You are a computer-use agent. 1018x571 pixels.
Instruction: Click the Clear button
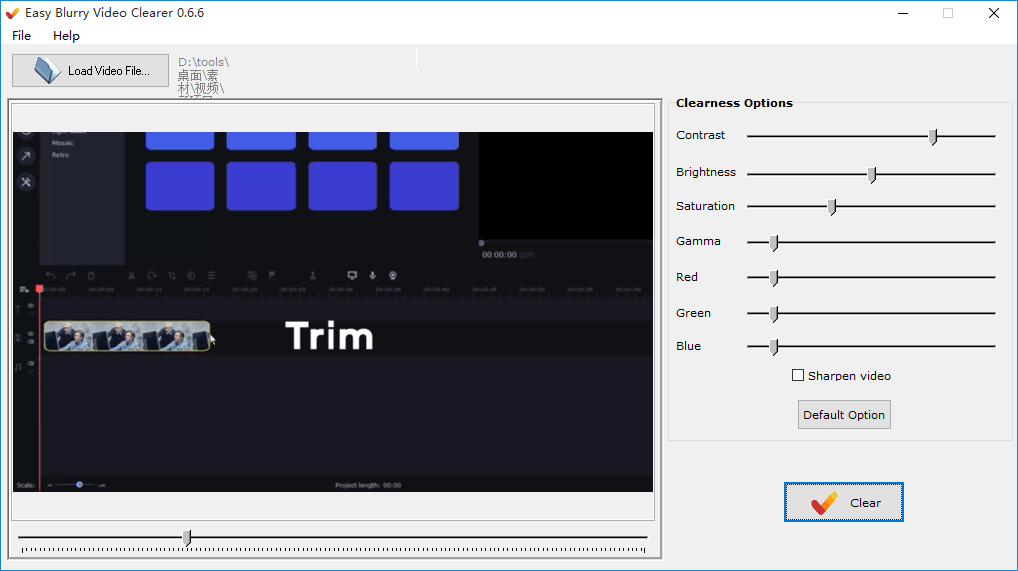click(843, 502)
